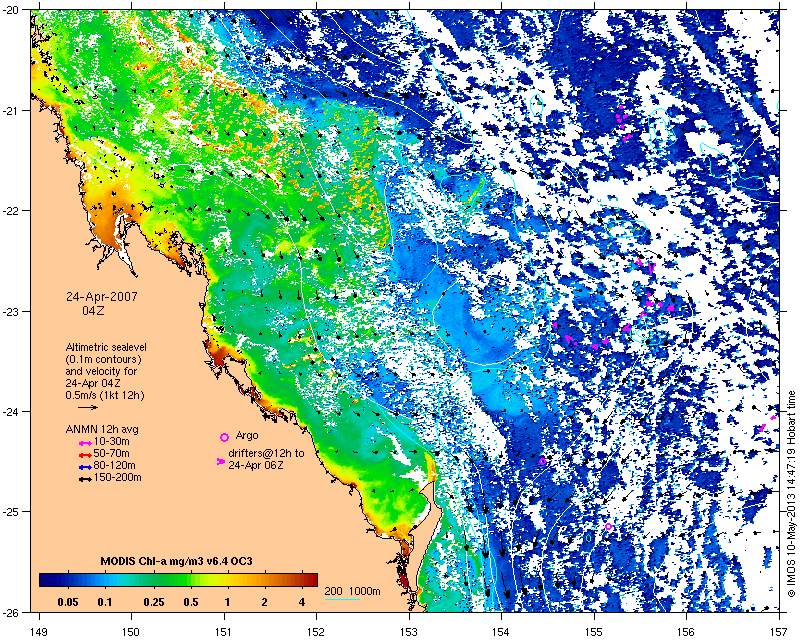Click the '156' longitude axis label
Viewport: 800px width, 640px height.
687,631
